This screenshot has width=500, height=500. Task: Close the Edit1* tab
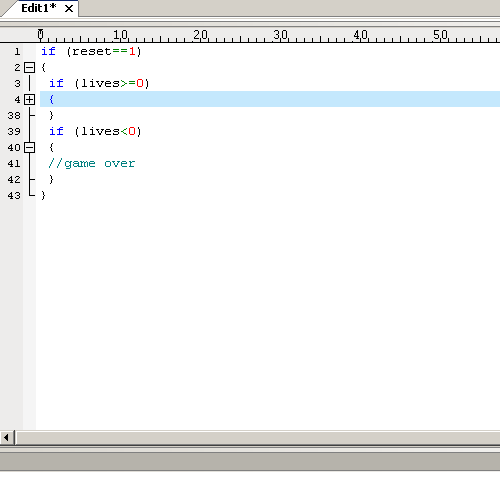(69, 9)
